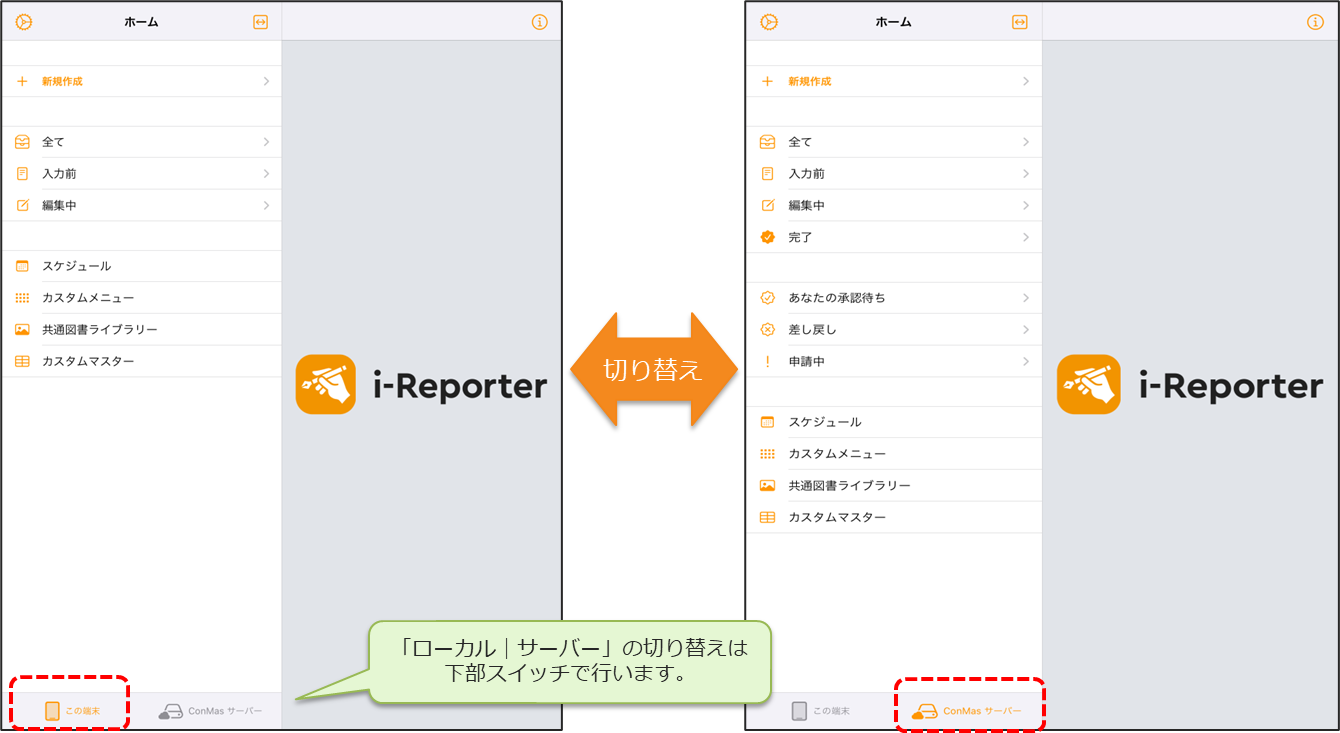Click the あなたの承認待ち badge icon
Viewport: 1340px width, 733px height.
coord(768,298)
